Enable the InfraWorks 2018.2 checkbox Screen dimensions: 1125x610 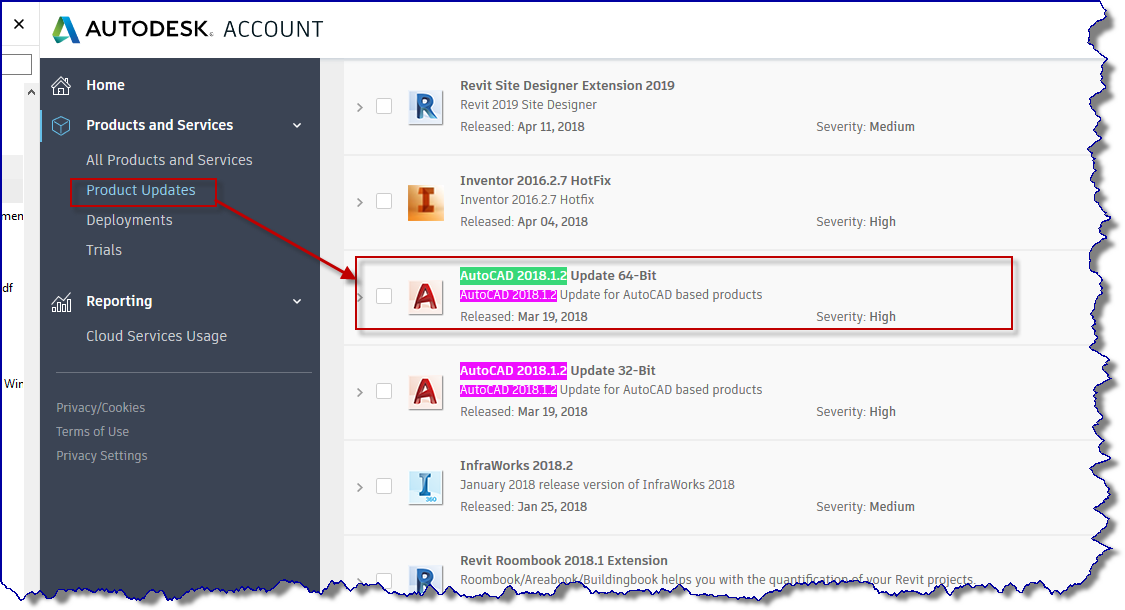pyautogui.click(x=384, y=486)
